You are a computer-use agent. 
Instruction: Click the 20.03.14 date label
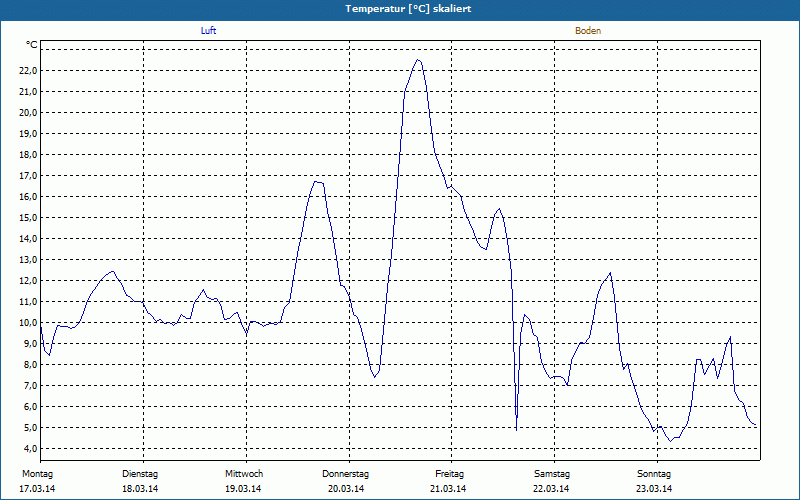(x=346, y=489)
